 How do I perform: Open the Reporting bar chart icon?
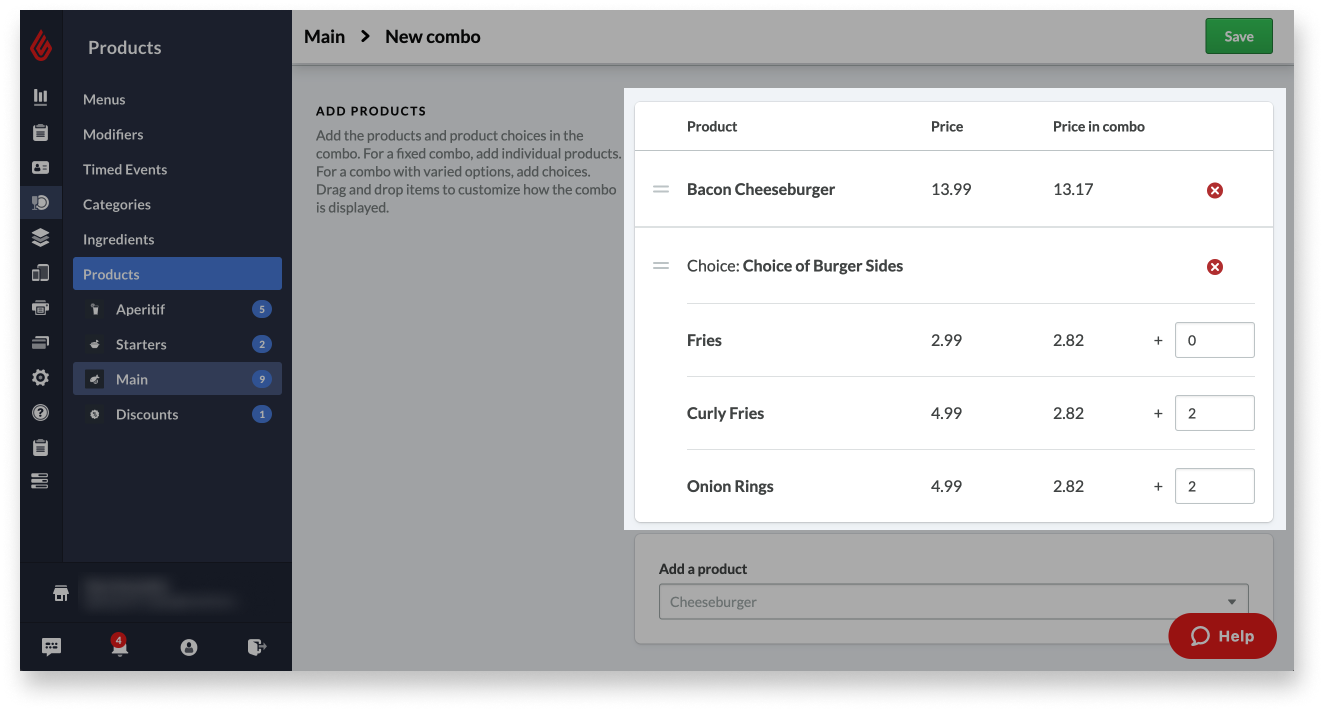point(40,96)
